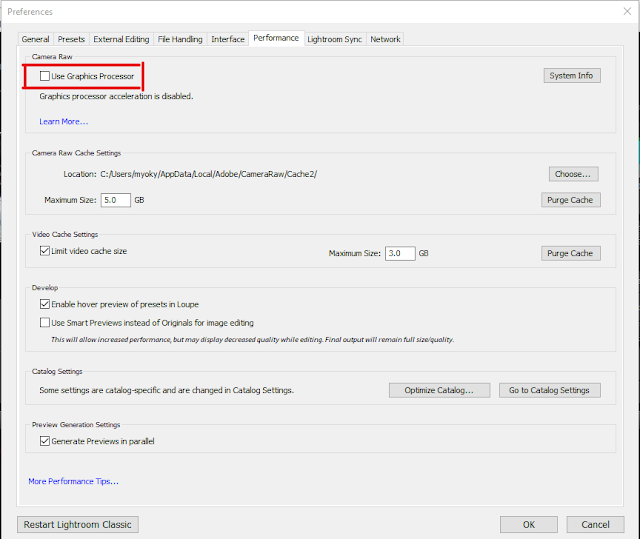
Task: Open the Lightroom Sync tab
Action: click(x=335, y=39)
